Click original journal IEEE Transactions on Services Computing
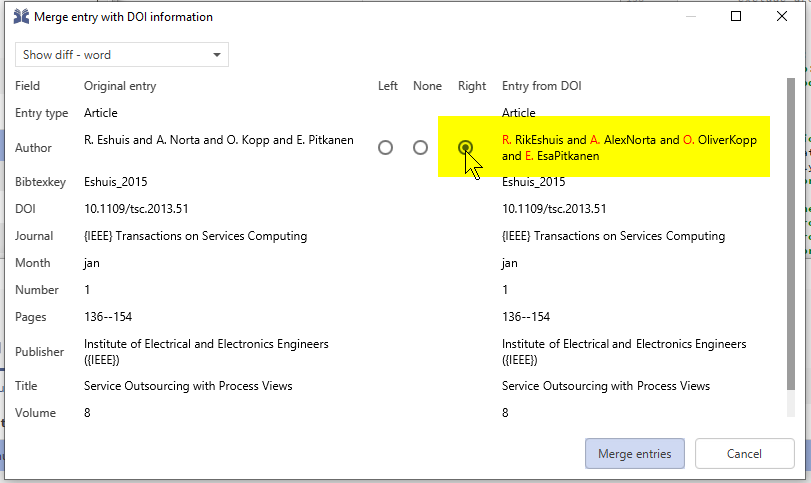 coord(196,236)
